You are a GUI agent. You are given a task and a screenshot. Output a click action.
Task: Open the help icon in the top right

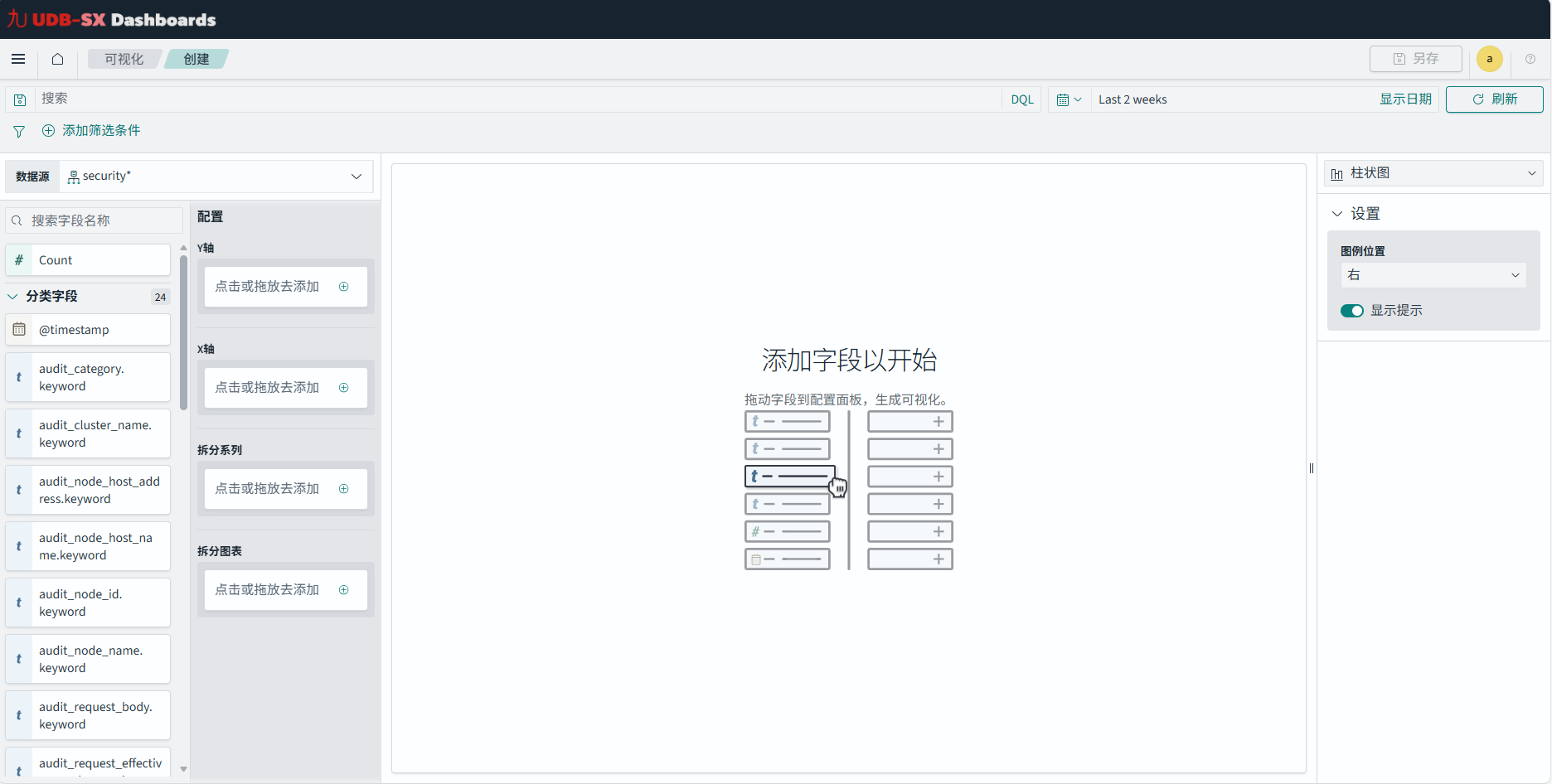[x=1530, y=59]
